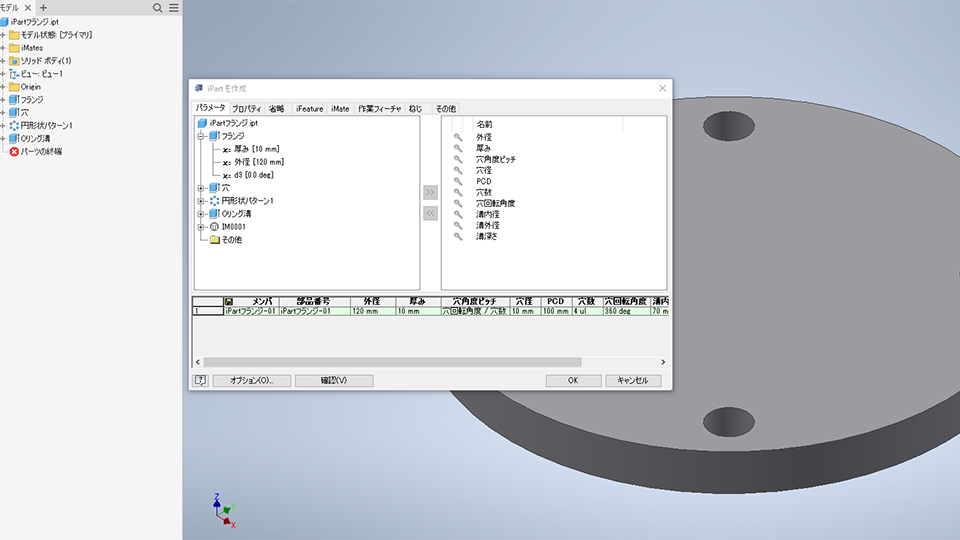Collapse the フランジ node in the dialog tree
The width and height of the screenshot is (960, 540).
click(x=201, y=136)
